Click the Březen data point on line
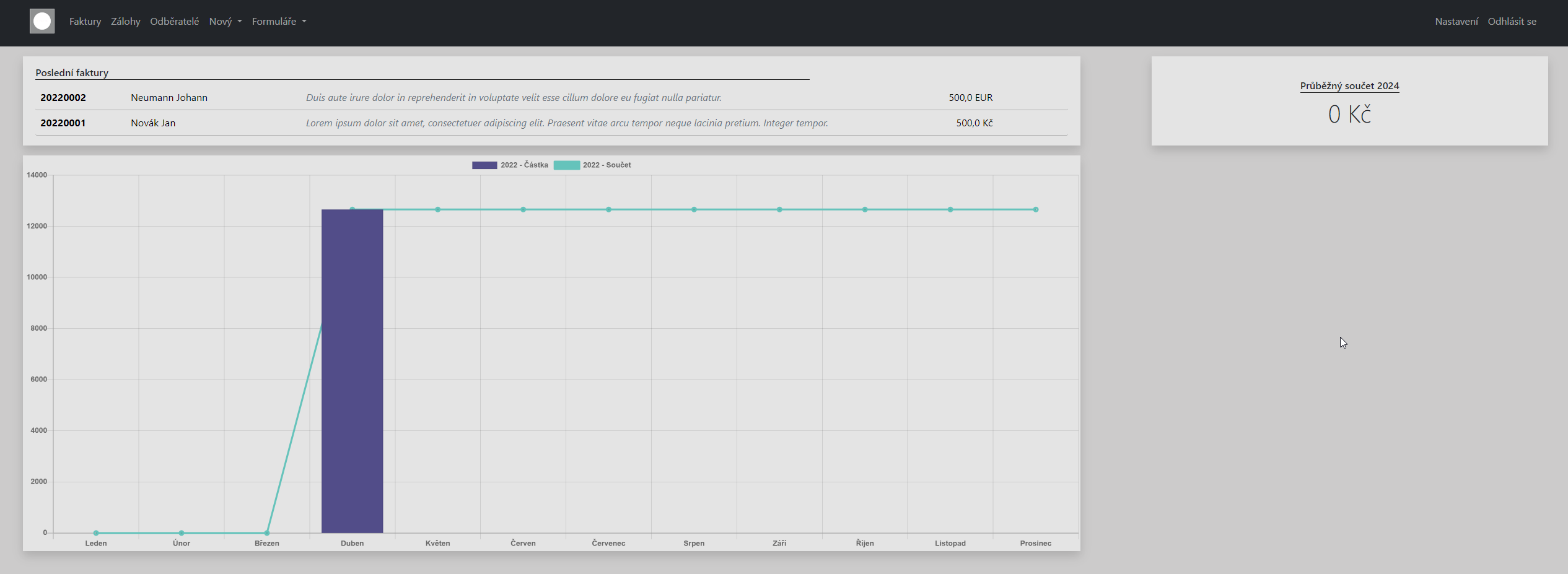Image resolution: width=1568 pixels, height=574 pixels. [x=267, y=533]
